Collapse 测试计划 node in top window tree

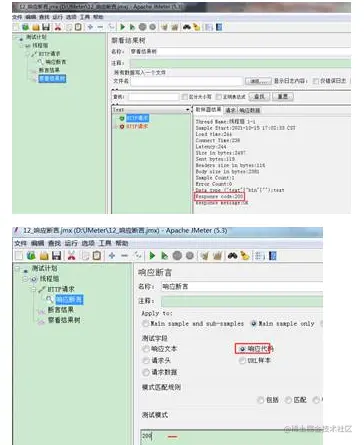pyautogui.click(x=15, y=37)
